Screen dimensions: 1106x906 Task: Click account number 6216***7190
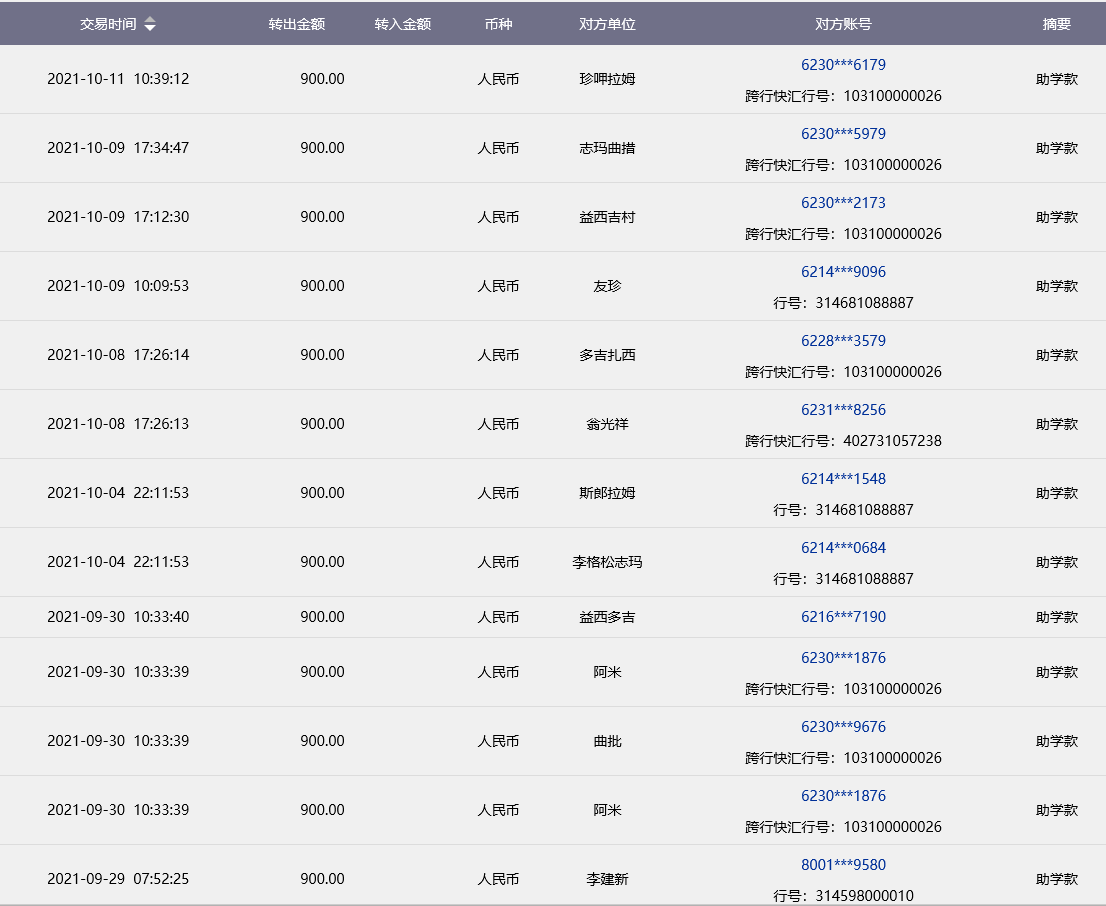843,617
